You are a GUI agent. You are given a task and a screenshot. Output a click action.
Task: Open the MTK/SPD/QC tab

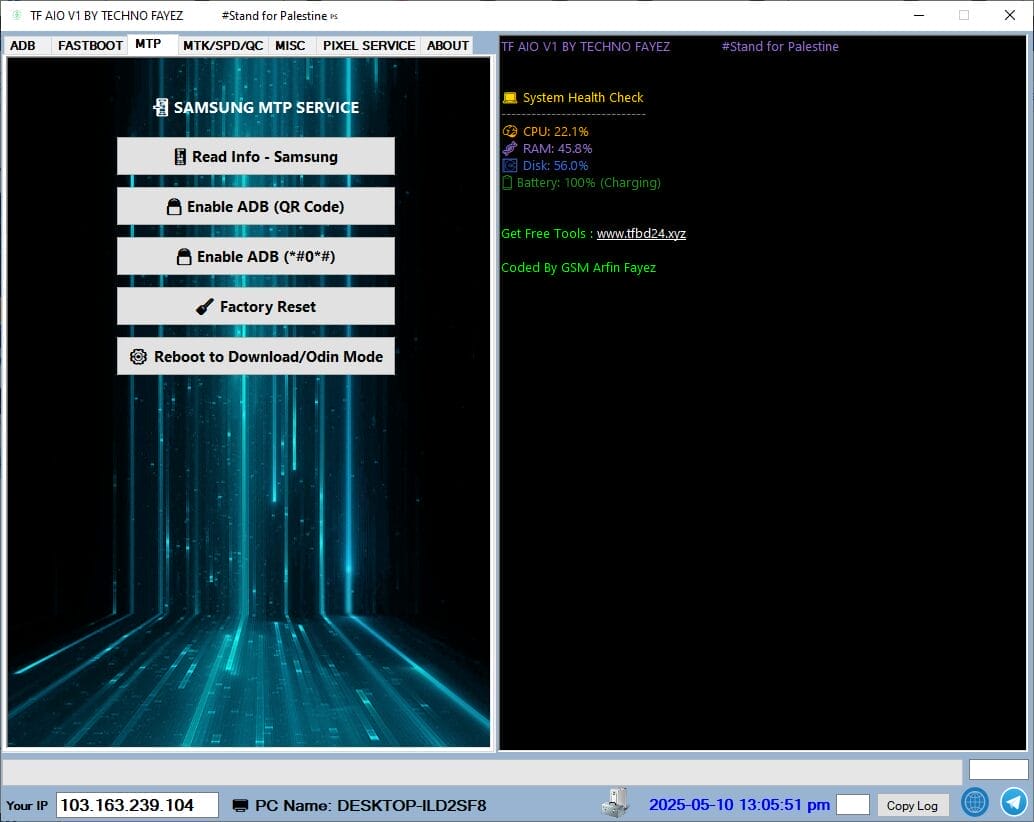coord(222,45)
